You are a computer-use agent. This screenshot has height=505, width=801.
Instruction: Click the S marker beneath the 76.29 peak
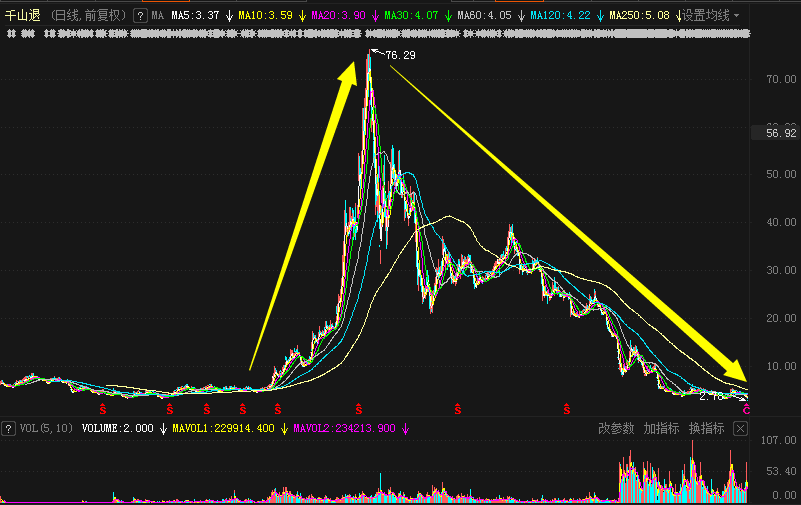[359, 409]
